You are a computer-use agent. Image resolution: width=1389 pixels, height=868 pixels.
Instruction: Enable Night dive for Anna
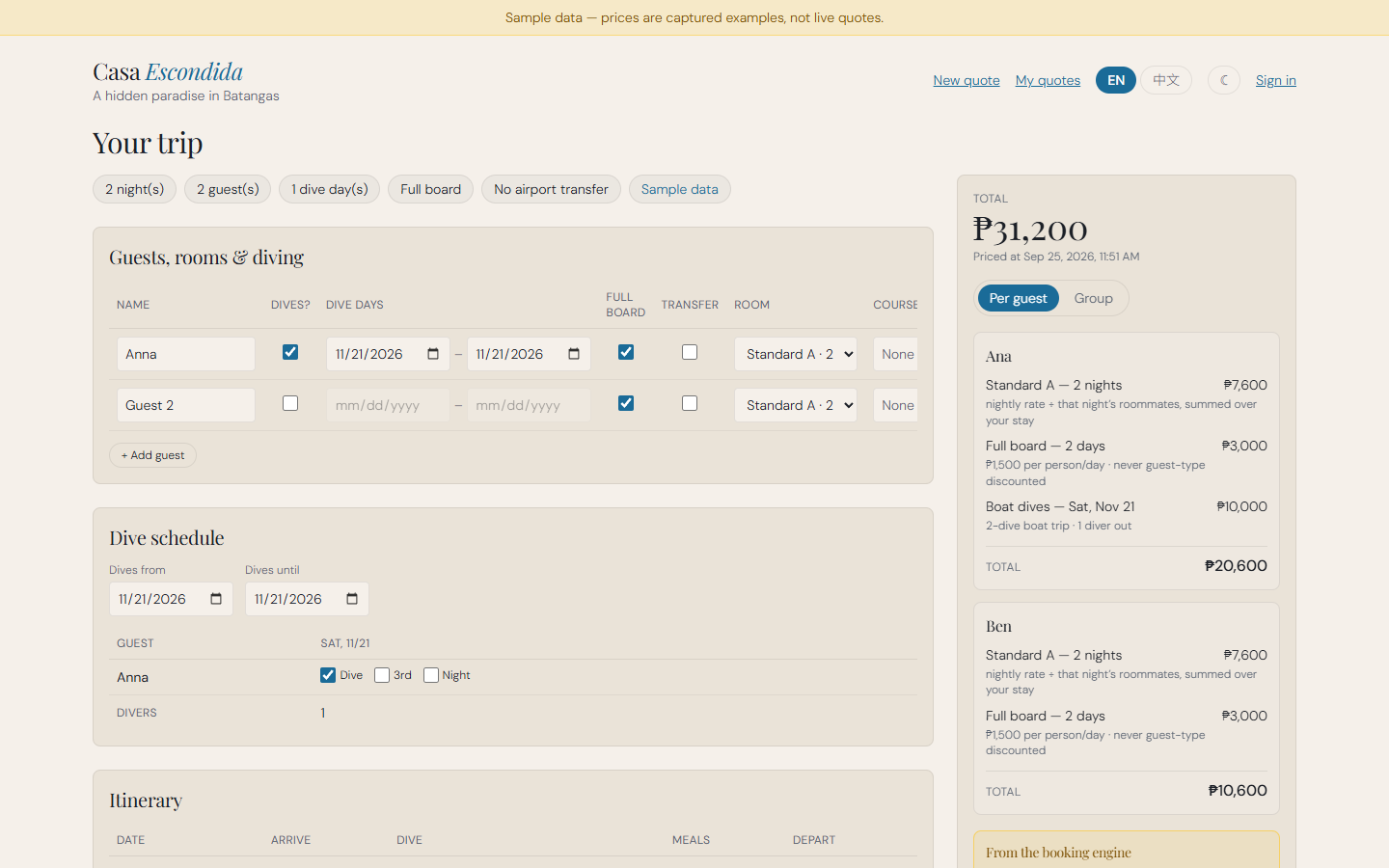(431, 675)
